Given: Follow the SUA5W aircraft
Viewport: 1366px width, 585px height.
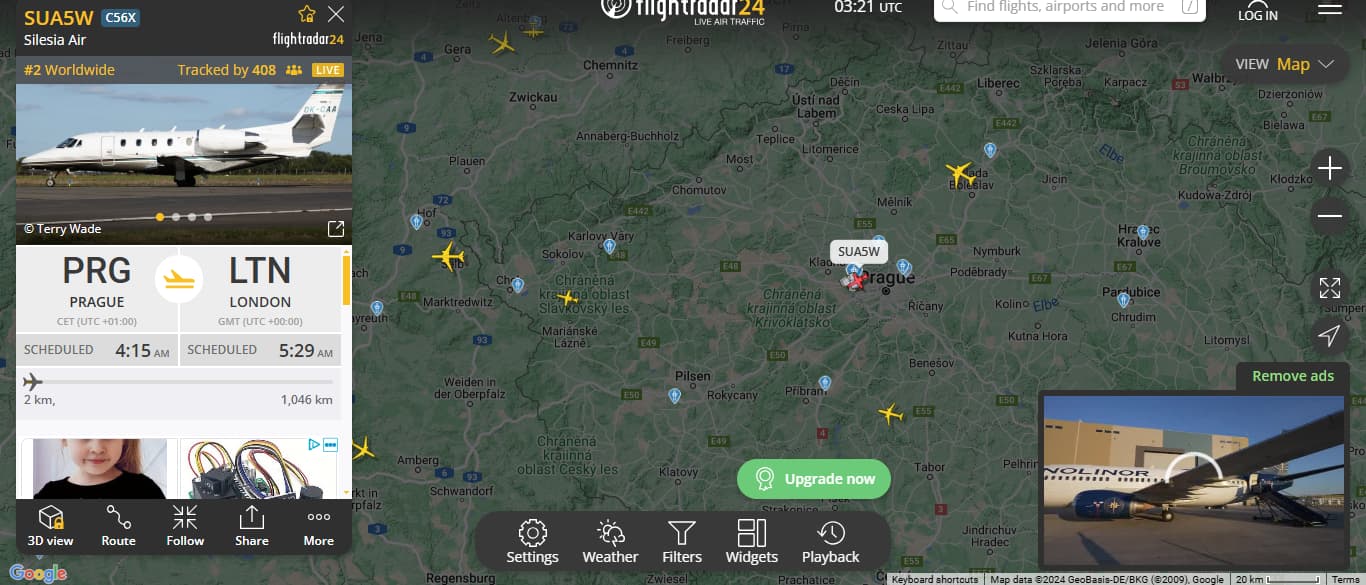Looking at the screenshot, I should 185,526.
